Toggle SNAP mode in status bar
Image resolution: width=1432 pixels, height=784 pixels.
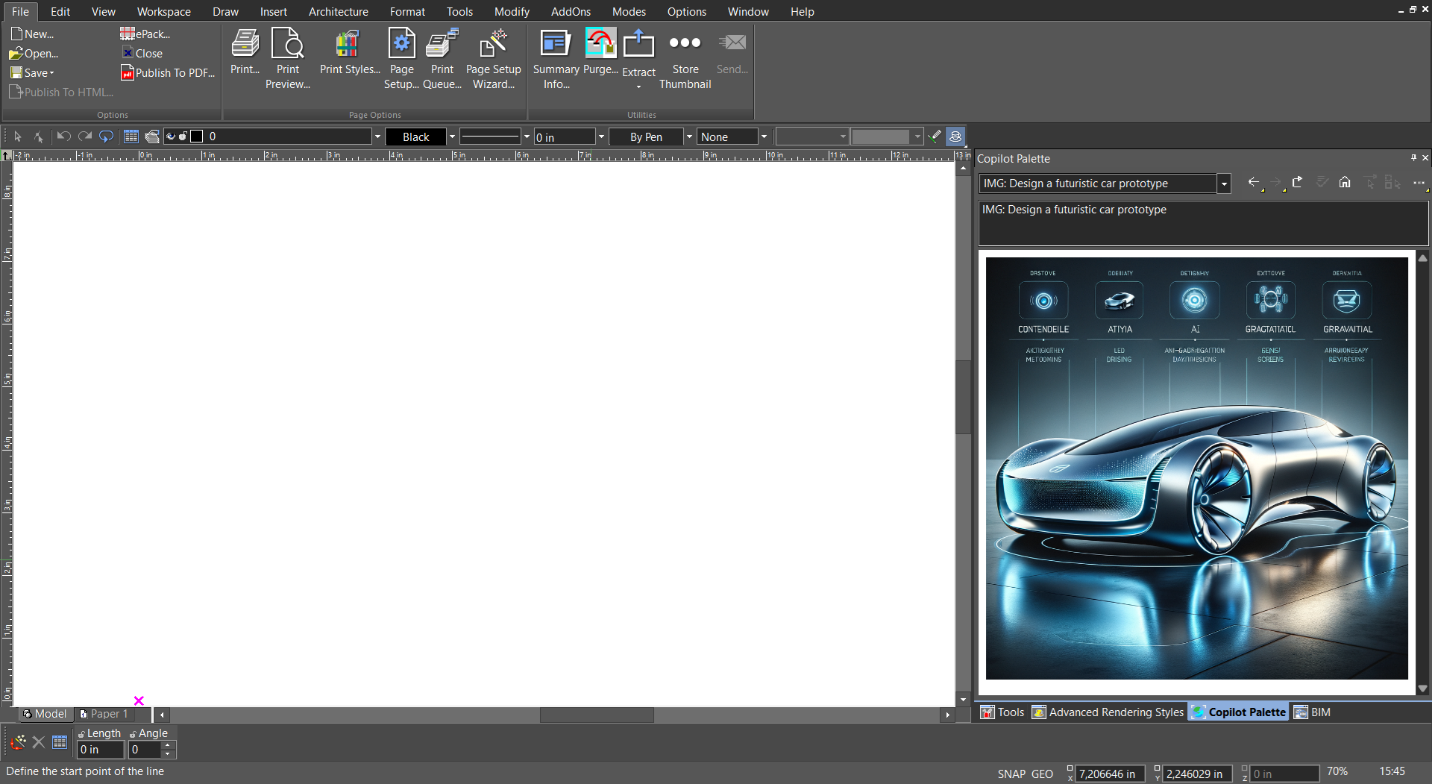pos(1012,773)
